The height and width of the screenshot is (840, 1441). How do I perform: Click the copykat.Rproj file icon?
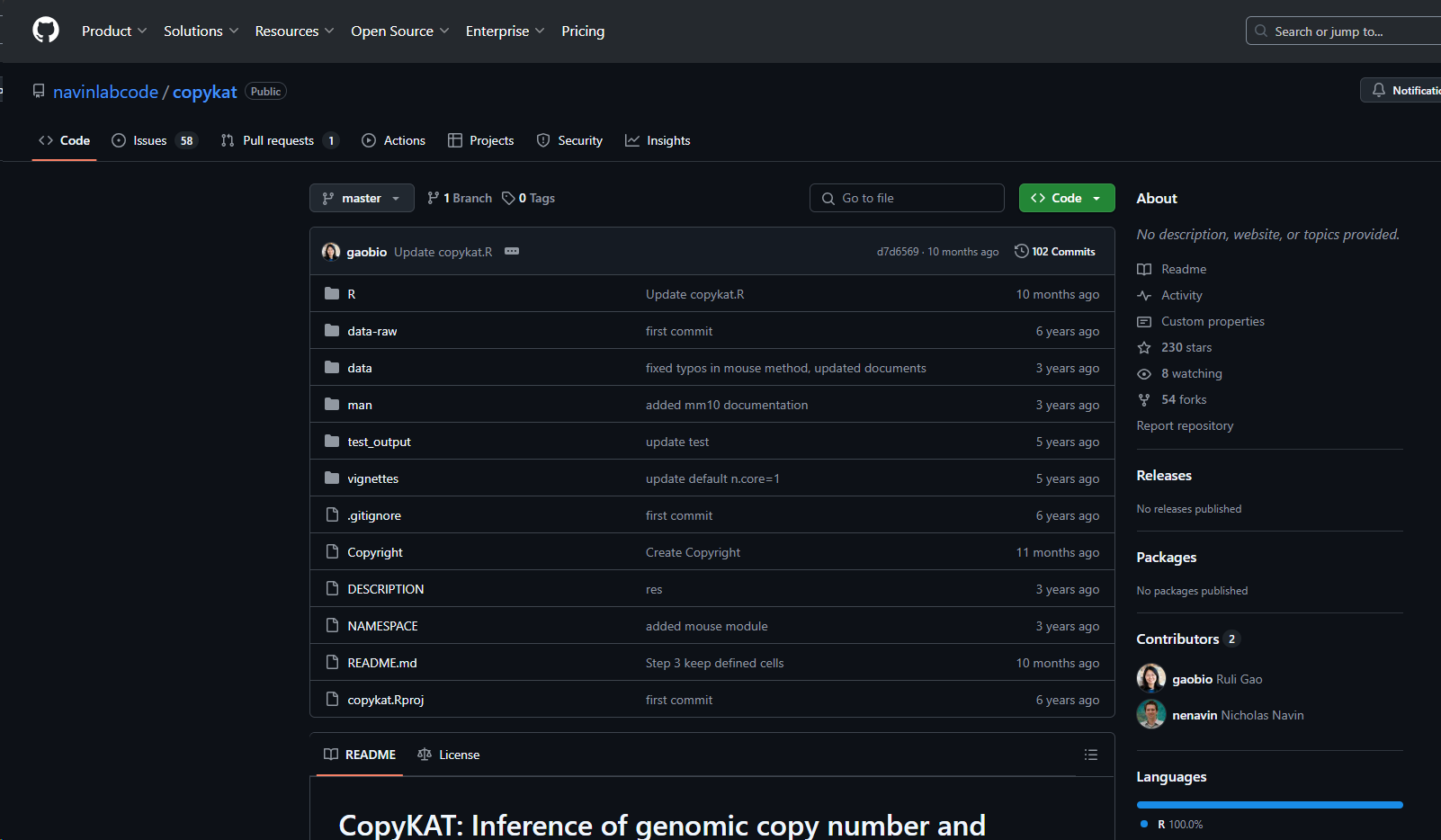332,699
